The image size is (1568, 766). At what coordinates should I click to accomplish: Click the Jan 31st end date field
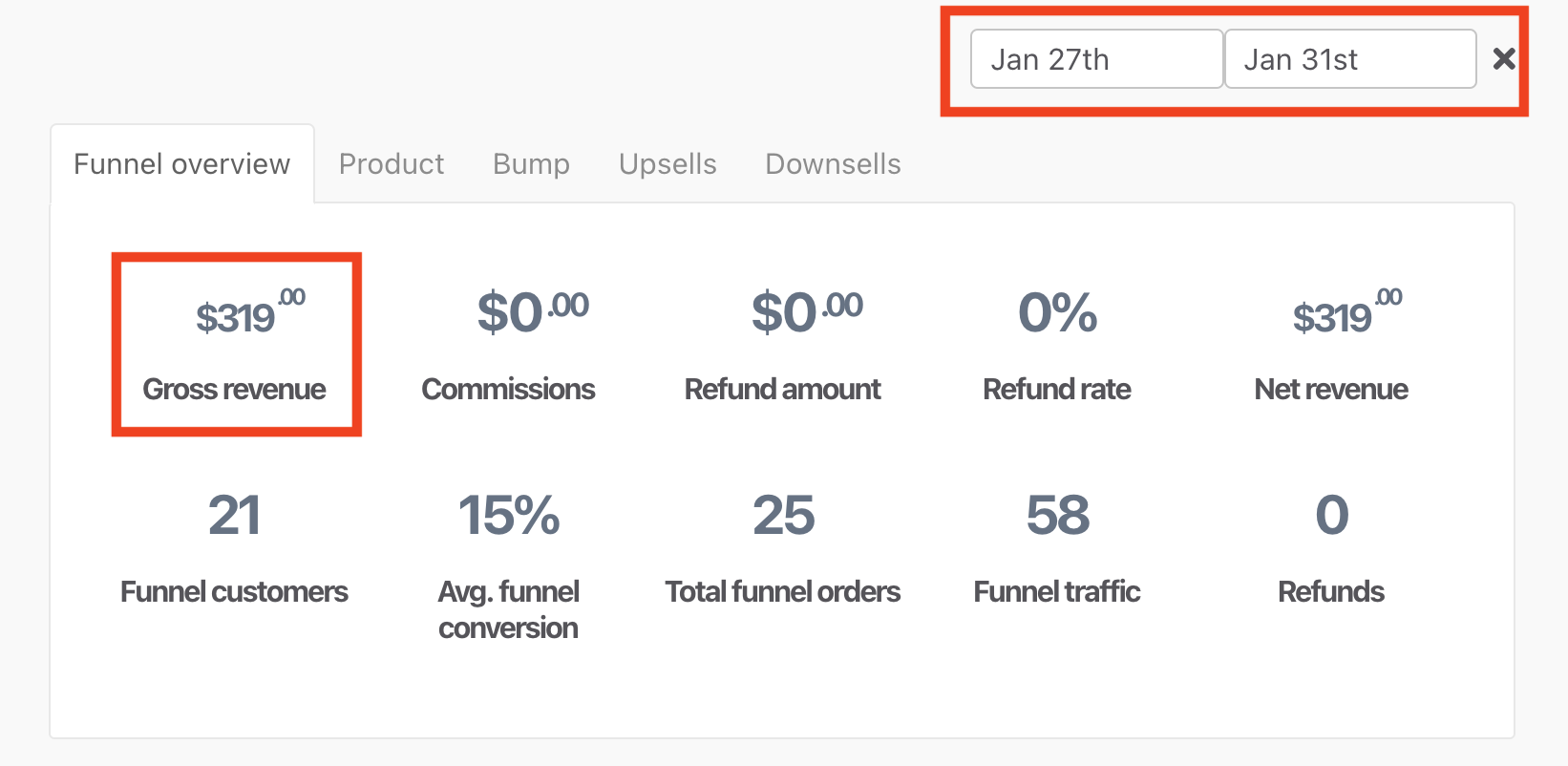[x=1349, y=59]
